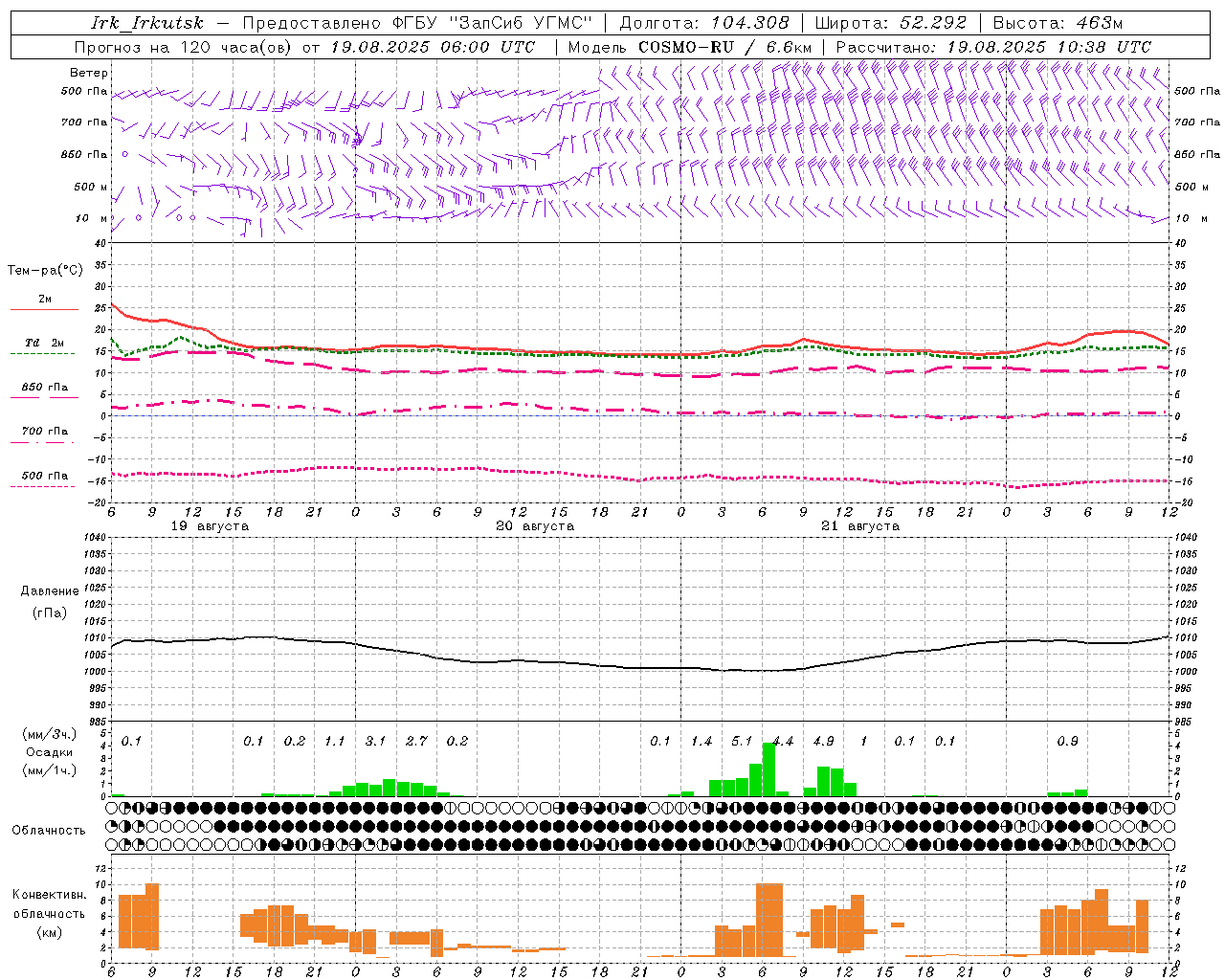Click the "19 августа" date label

(x=210, y=526)
